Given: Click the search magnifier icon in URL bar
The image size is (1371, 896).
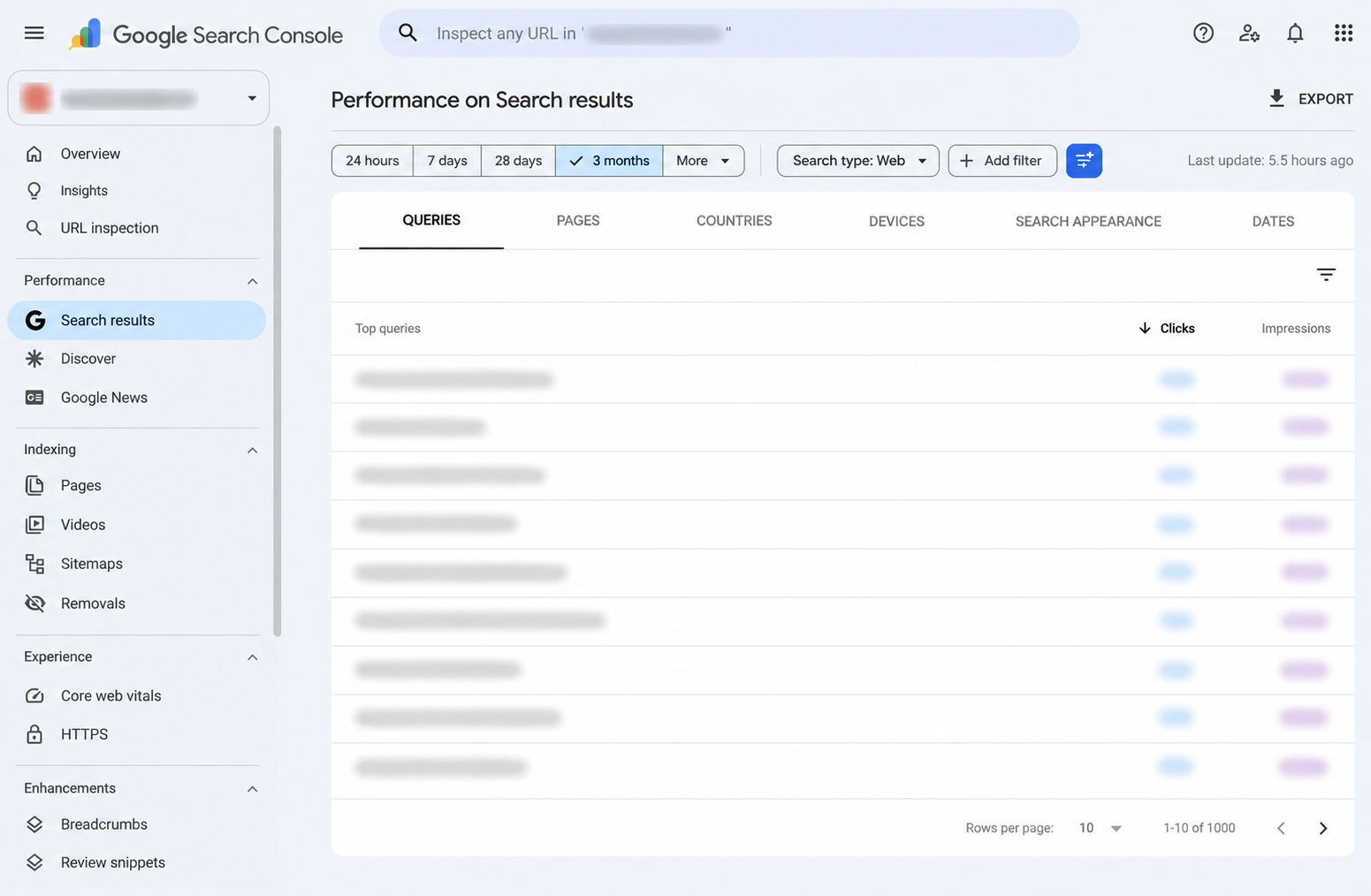Looking at the screenshot, I should (407, 33).
